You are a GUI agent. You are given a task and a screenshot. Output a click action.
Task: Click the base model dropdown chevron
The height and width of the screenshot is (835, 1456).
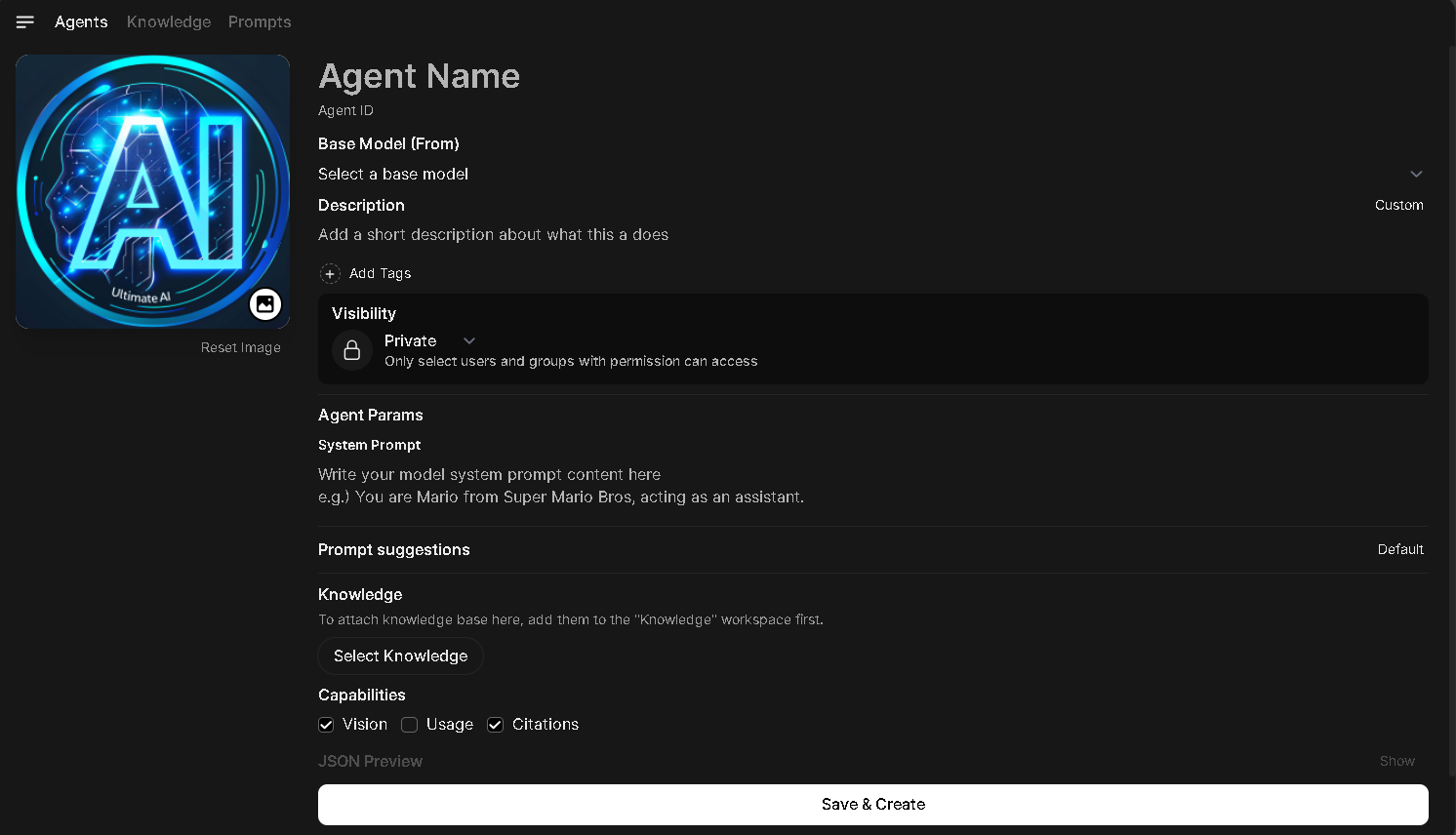[1416, 174]
